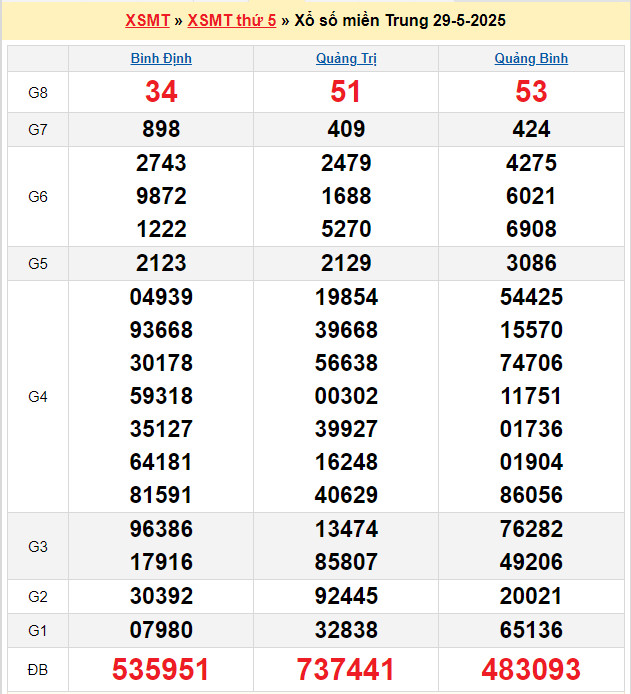This screenshot has width=631, height=694.
Task: Select G4 result 93668
Action: [x=161, y=330]
